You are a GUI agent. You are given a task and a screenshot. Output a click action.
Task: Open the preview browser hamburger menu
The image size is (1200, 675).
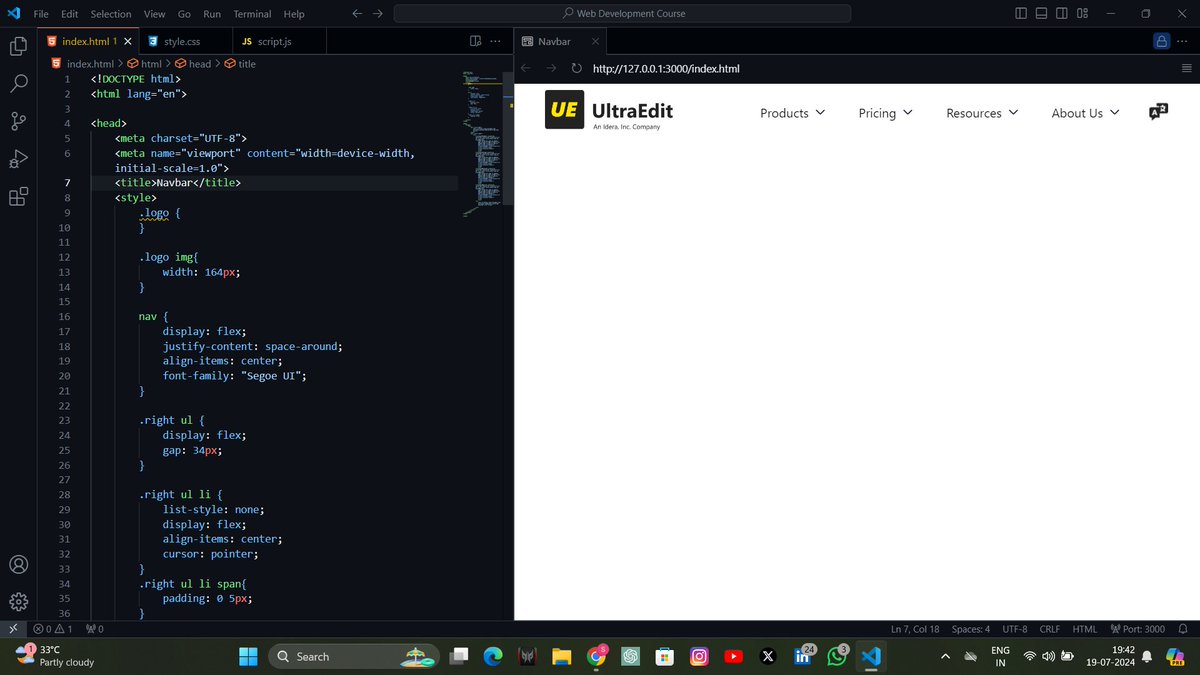[x=1186, y=69]
